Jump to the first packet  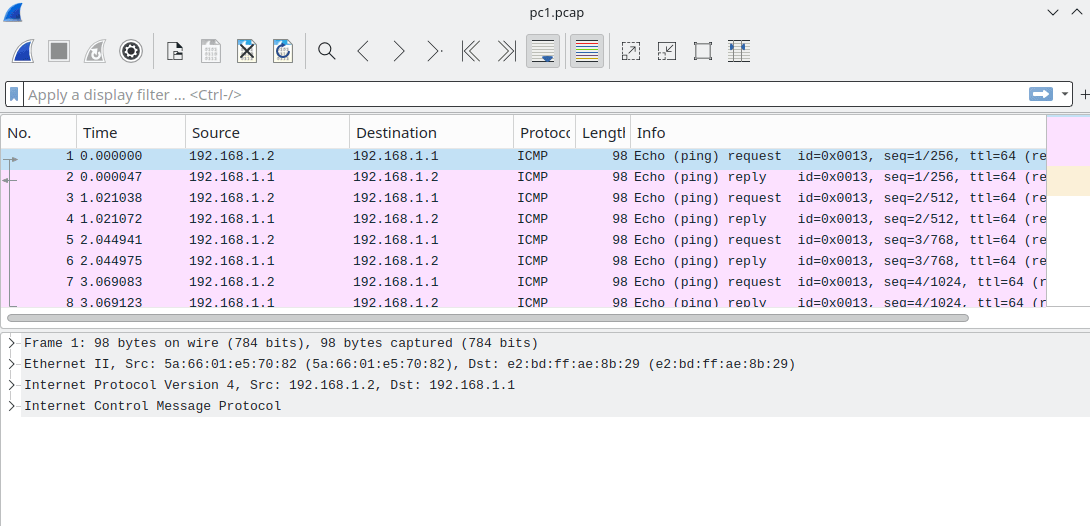[x=470, y=51]
